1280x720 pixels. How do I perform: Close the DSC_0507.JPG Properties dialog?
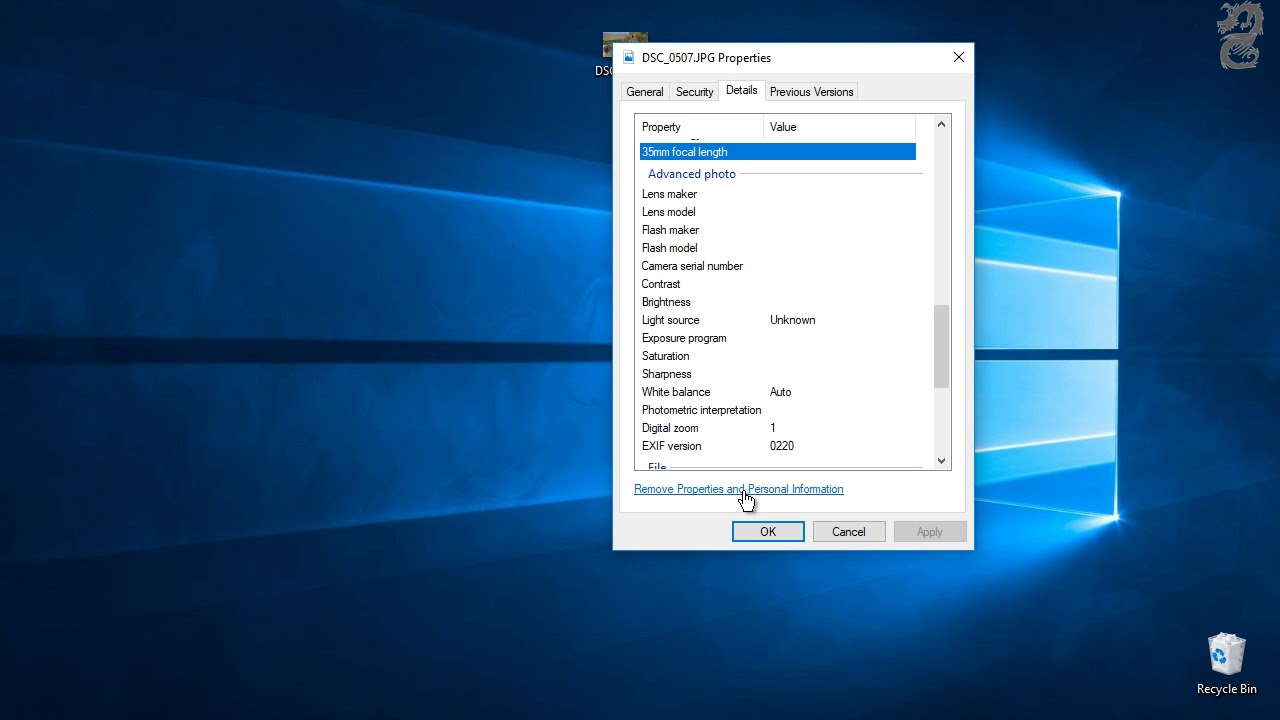pyautogui.click(x=958, y=58)
